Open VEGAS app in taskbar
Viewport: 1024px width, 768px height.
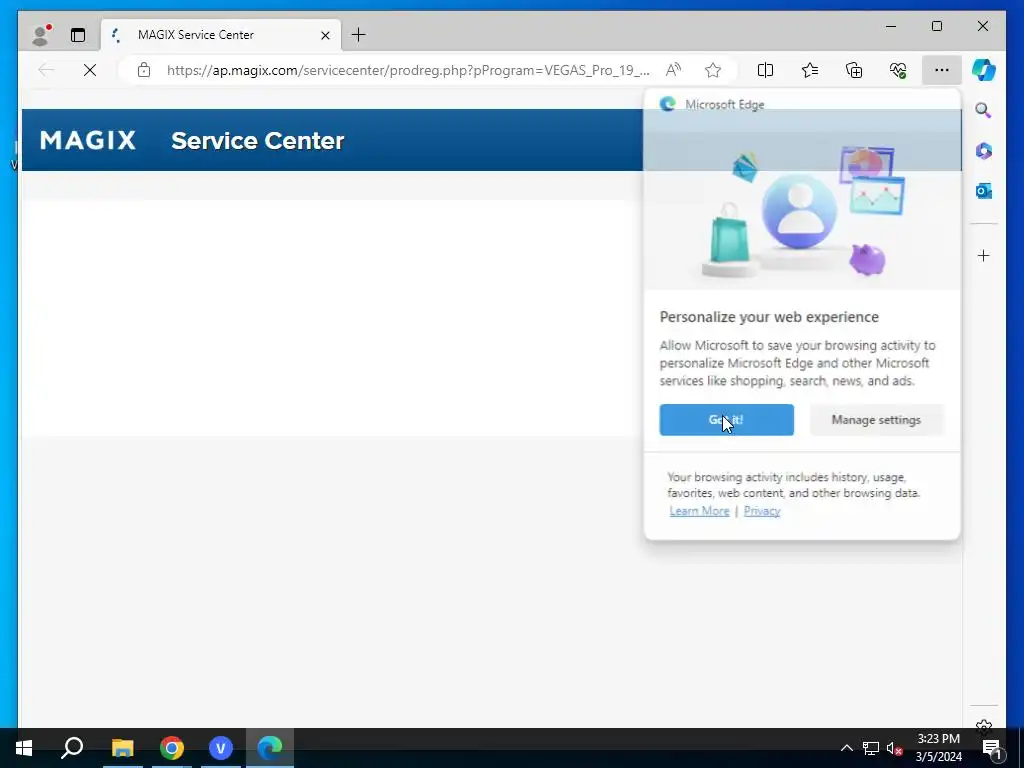point(221,748)
